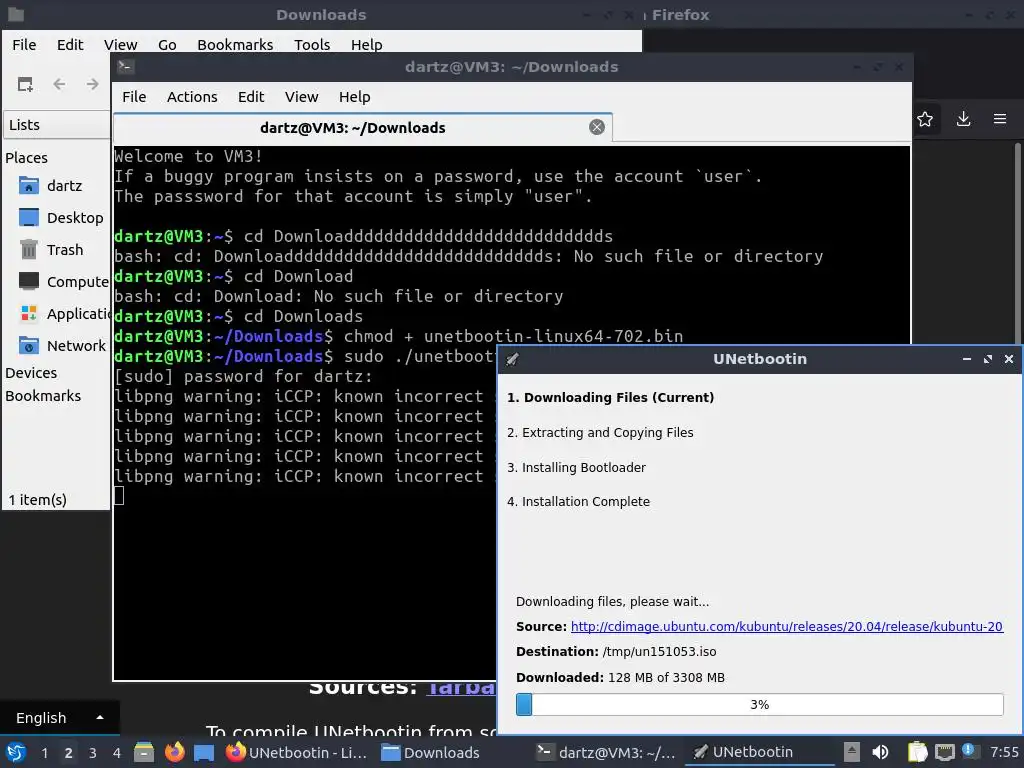Expand the Bookmarks section in sidebar
Screen dimensions: 1024x768
point(43,396)
